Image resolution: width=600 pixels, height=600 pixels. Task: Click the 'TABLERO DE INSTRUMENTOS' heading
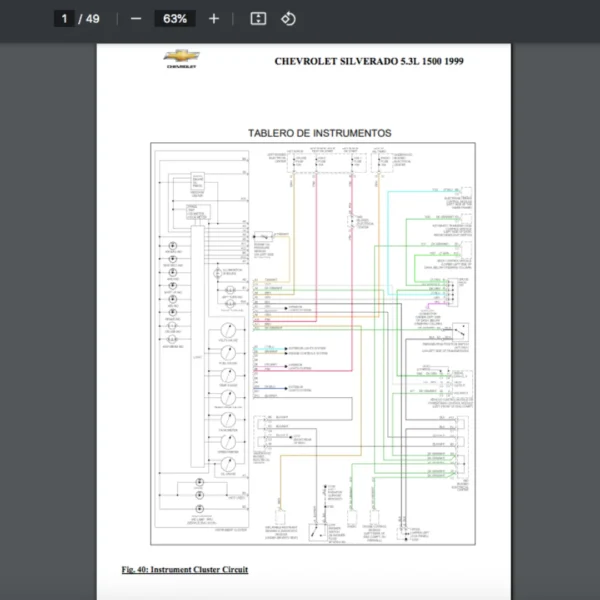click(x=319, y=133)
